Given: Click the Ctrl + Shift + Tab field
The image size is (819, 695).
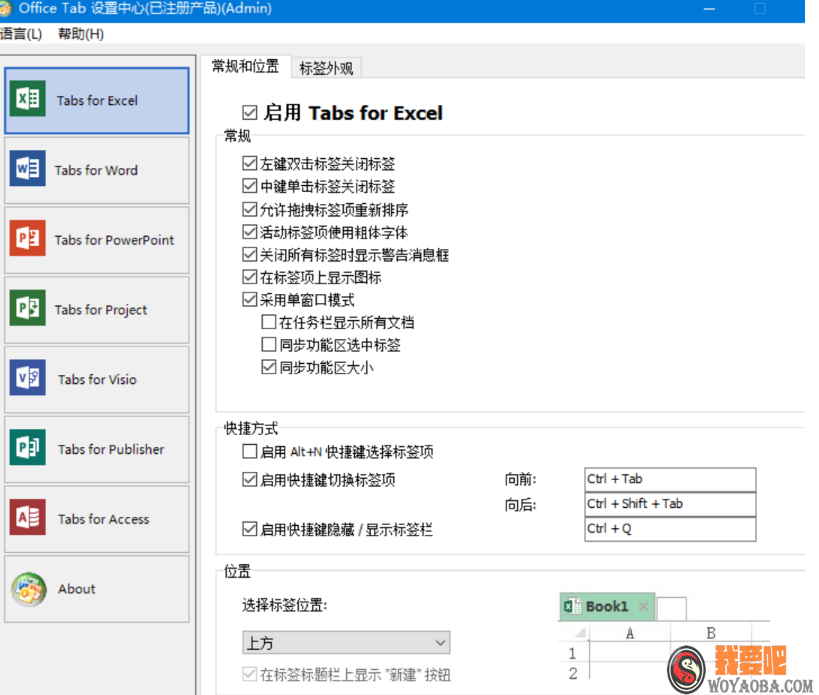Looking at the screenshot, I should 670,504.
